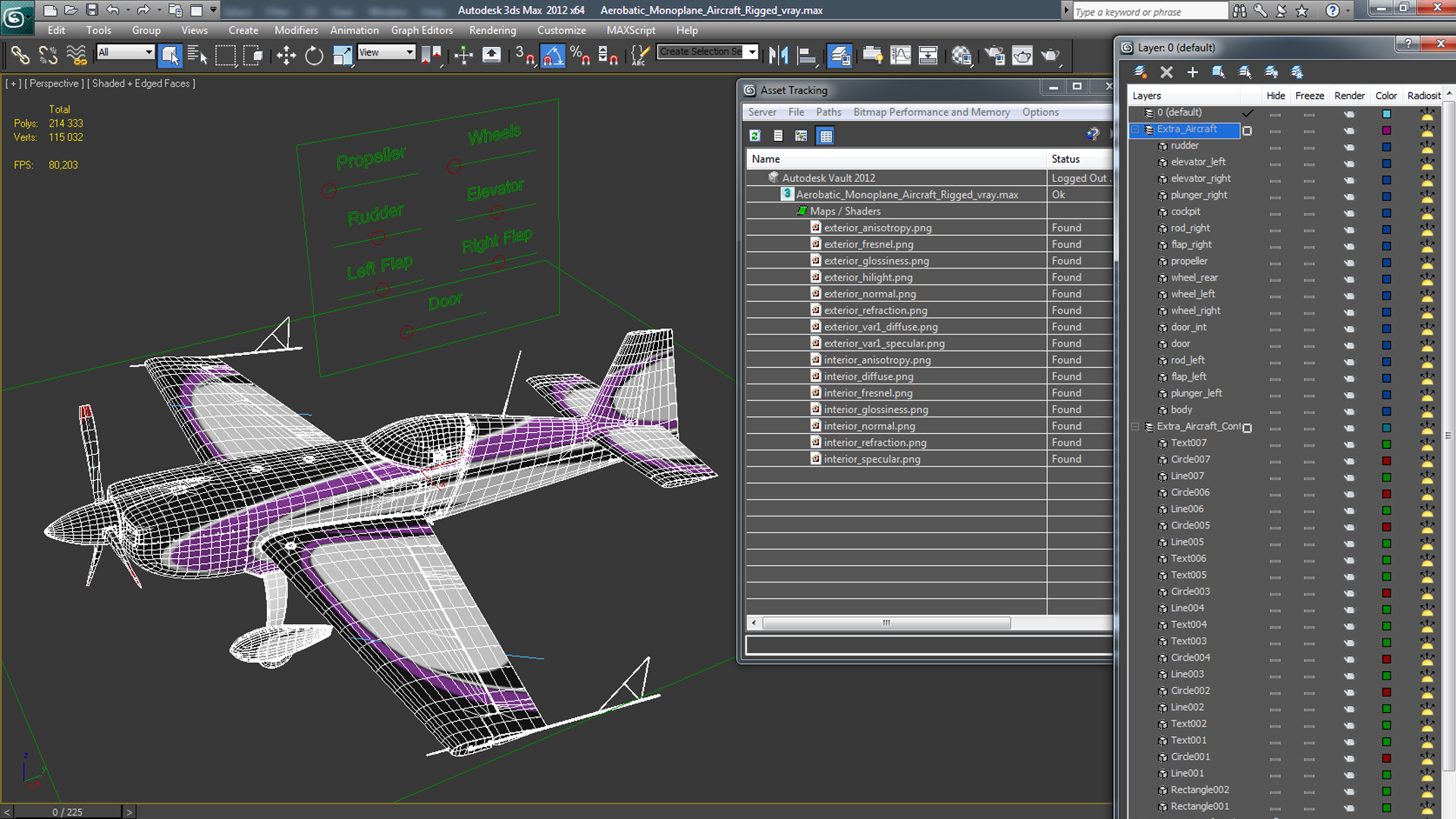Click the Extra_Aircraft layer color swatch
Screen dimensions: 1456x819
1386,130
